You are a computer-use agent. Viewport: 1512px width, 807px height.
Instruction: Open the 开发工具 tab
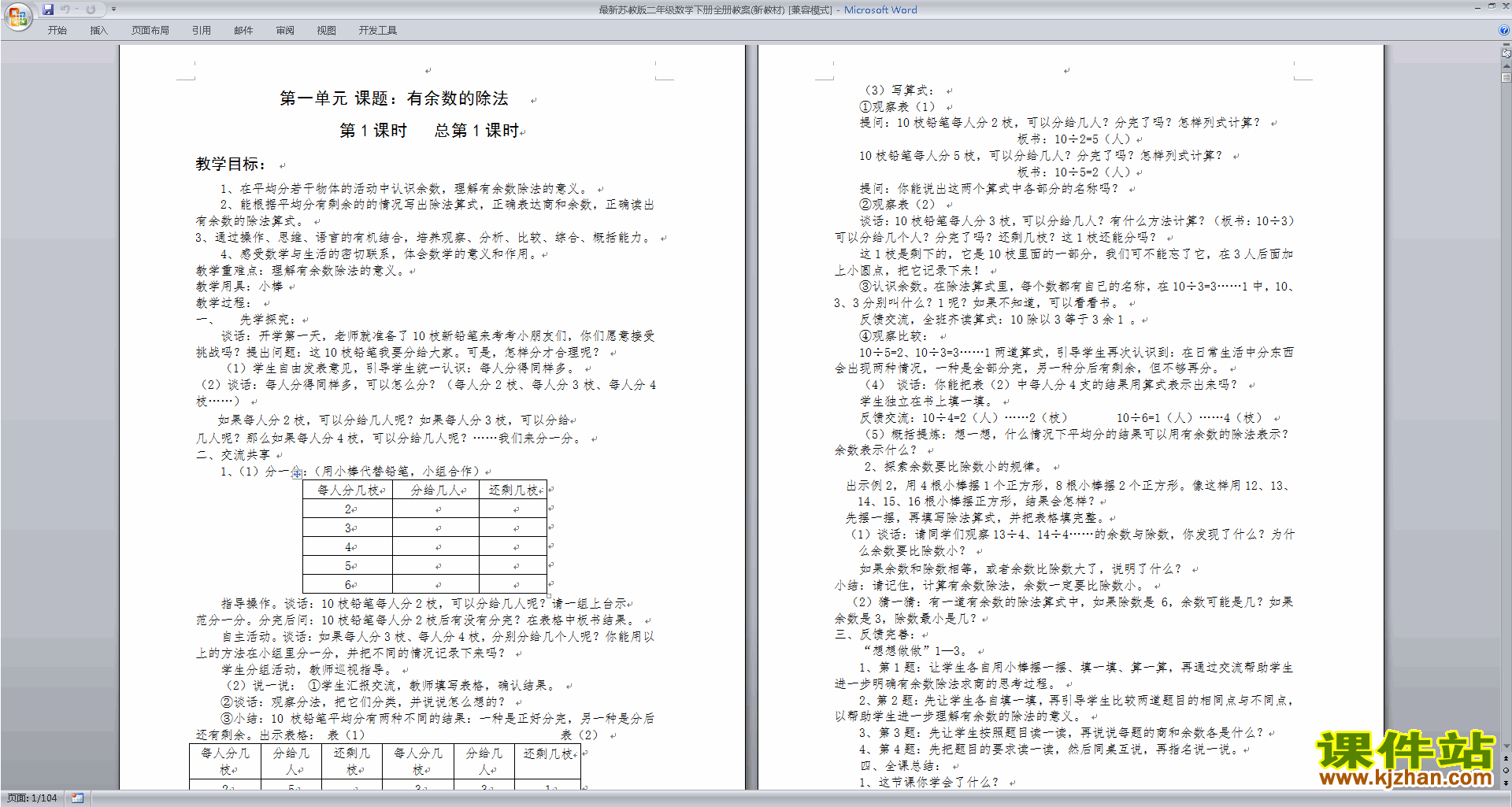tap(378, 31)
